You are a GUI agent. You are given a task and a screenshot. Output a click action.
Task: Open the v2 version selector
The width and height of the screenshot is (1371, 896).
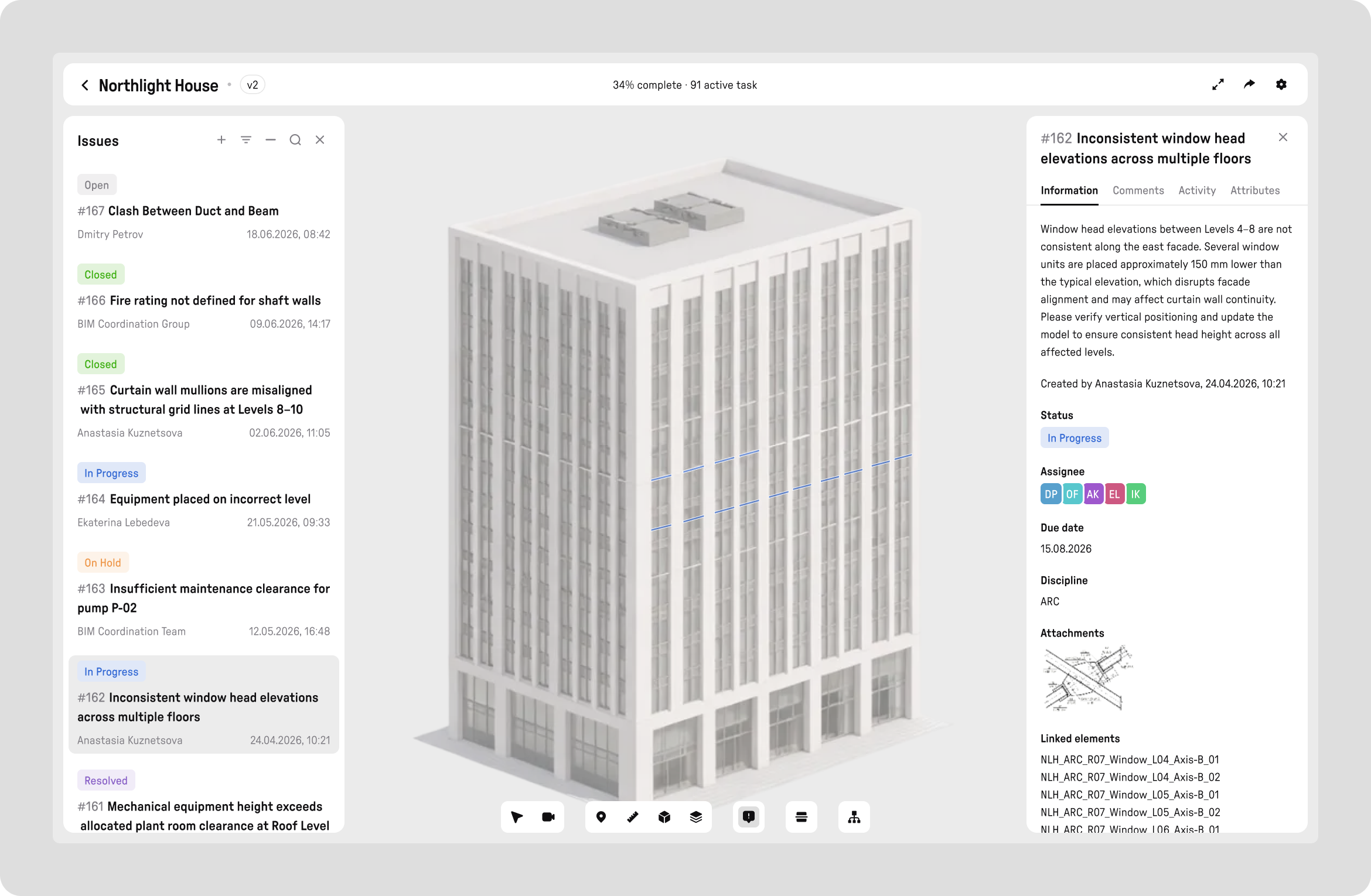[x=253, y=85]
